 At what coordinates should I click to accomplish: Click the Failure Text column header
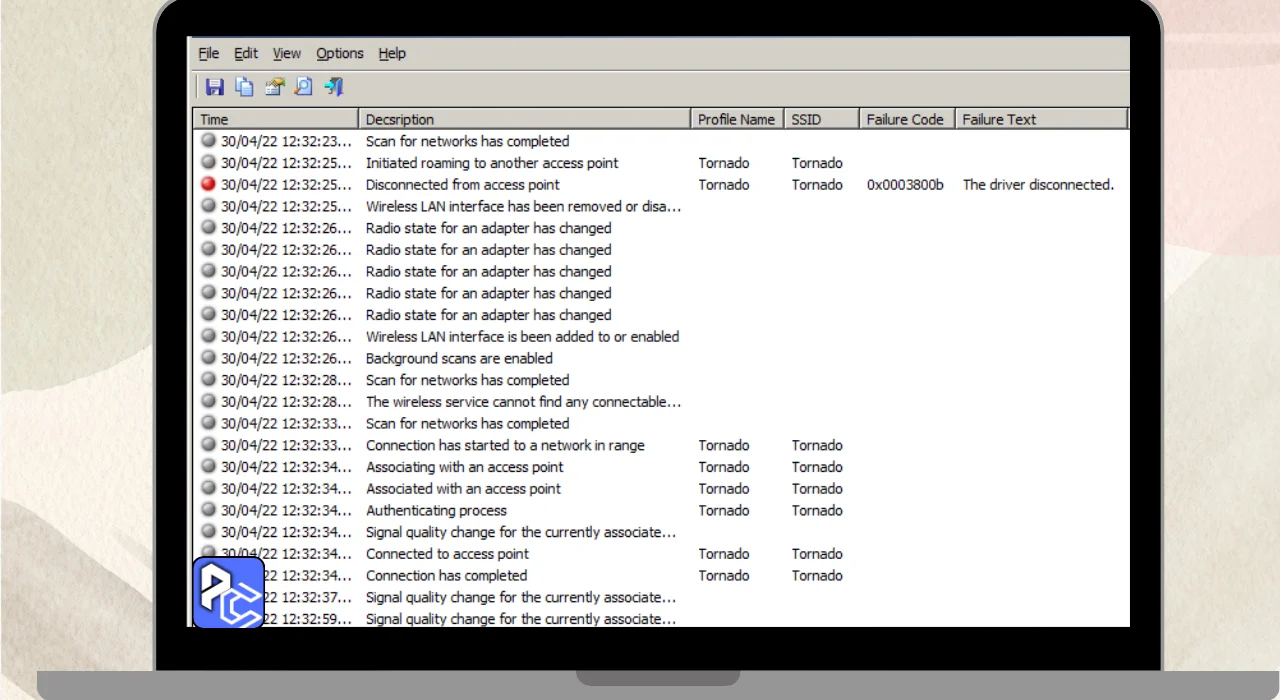point(1040,119)
